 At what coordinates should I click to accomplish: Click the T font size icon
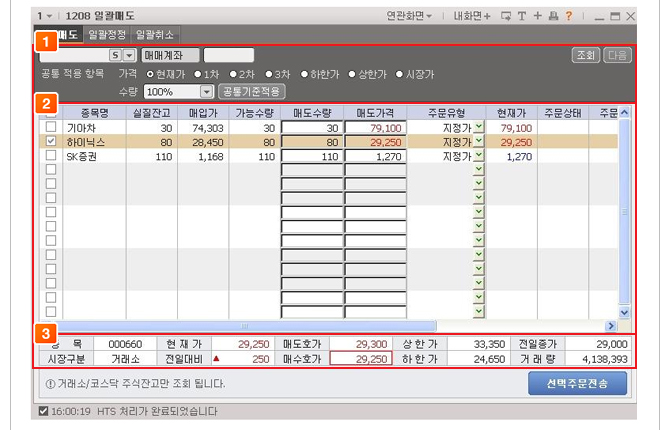click(522, 16)
